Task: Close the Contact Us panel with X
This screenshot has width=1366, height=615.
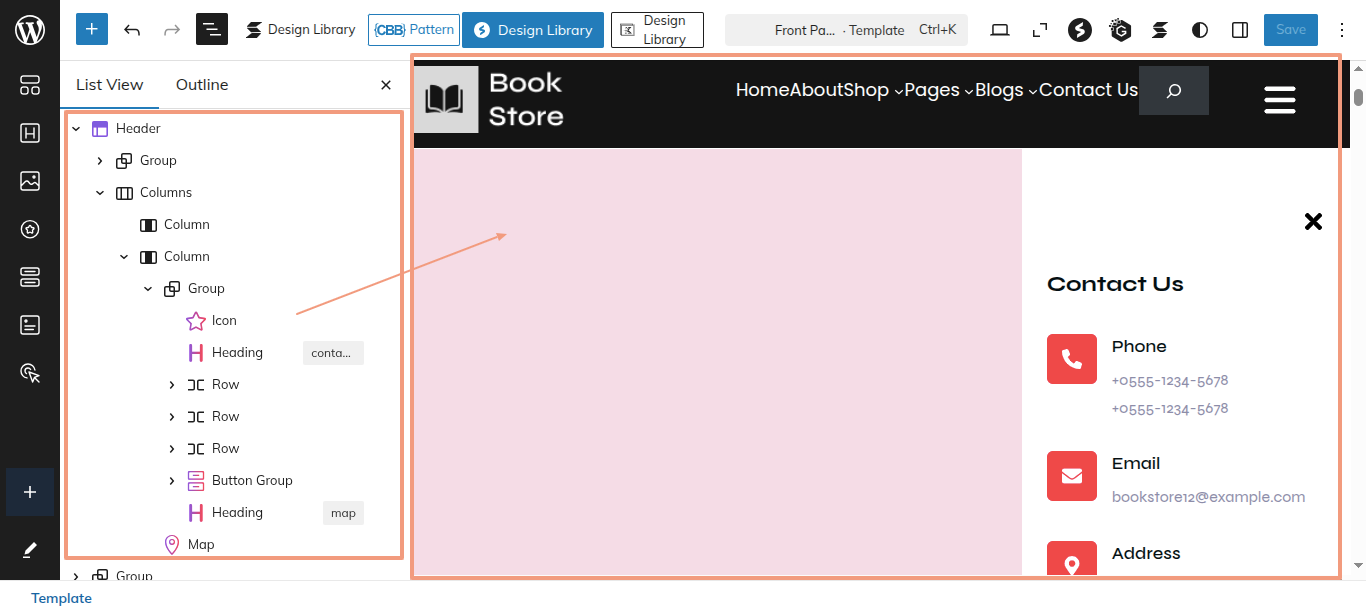Action: pos(1313,221)
